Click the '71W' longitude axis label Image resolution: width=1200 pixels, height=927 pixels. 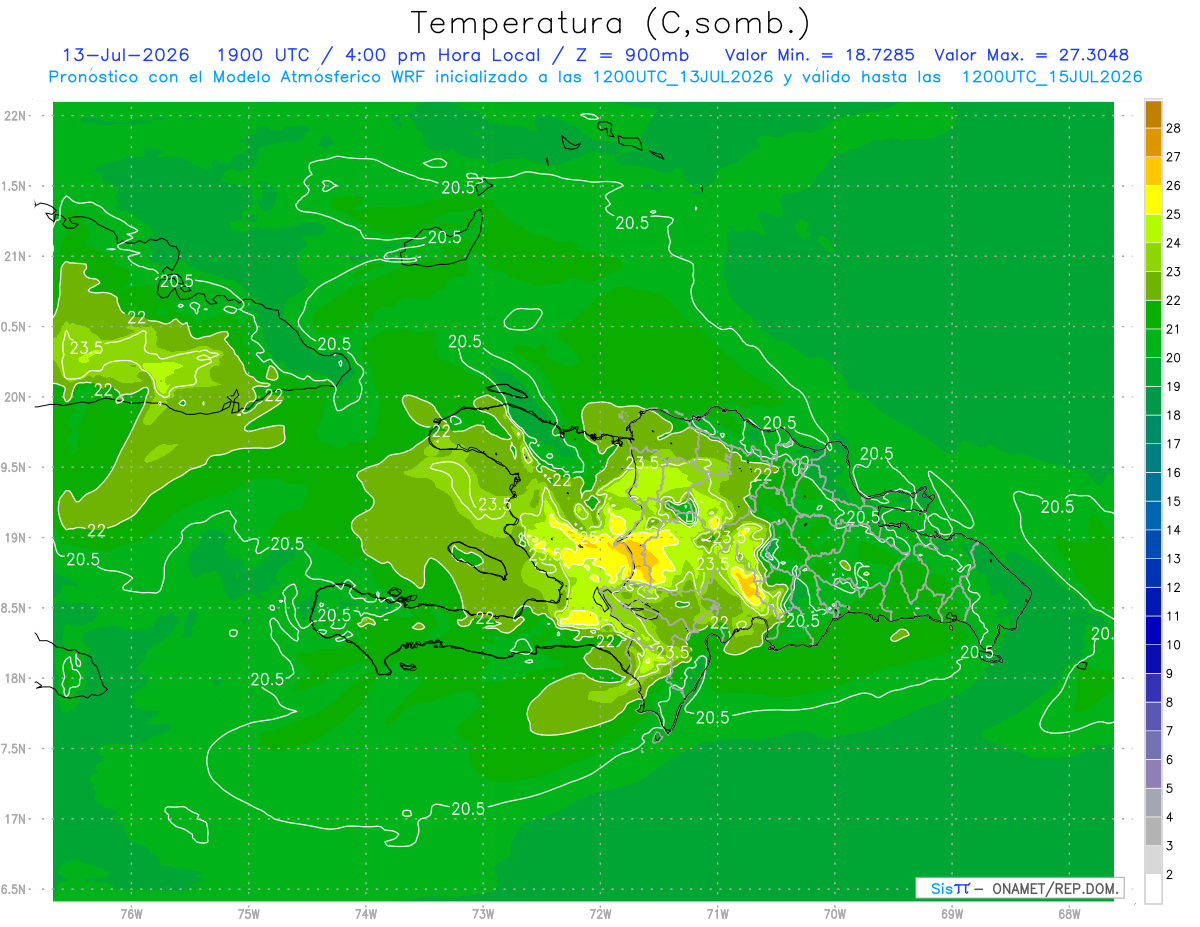click(x=717, y=913)
